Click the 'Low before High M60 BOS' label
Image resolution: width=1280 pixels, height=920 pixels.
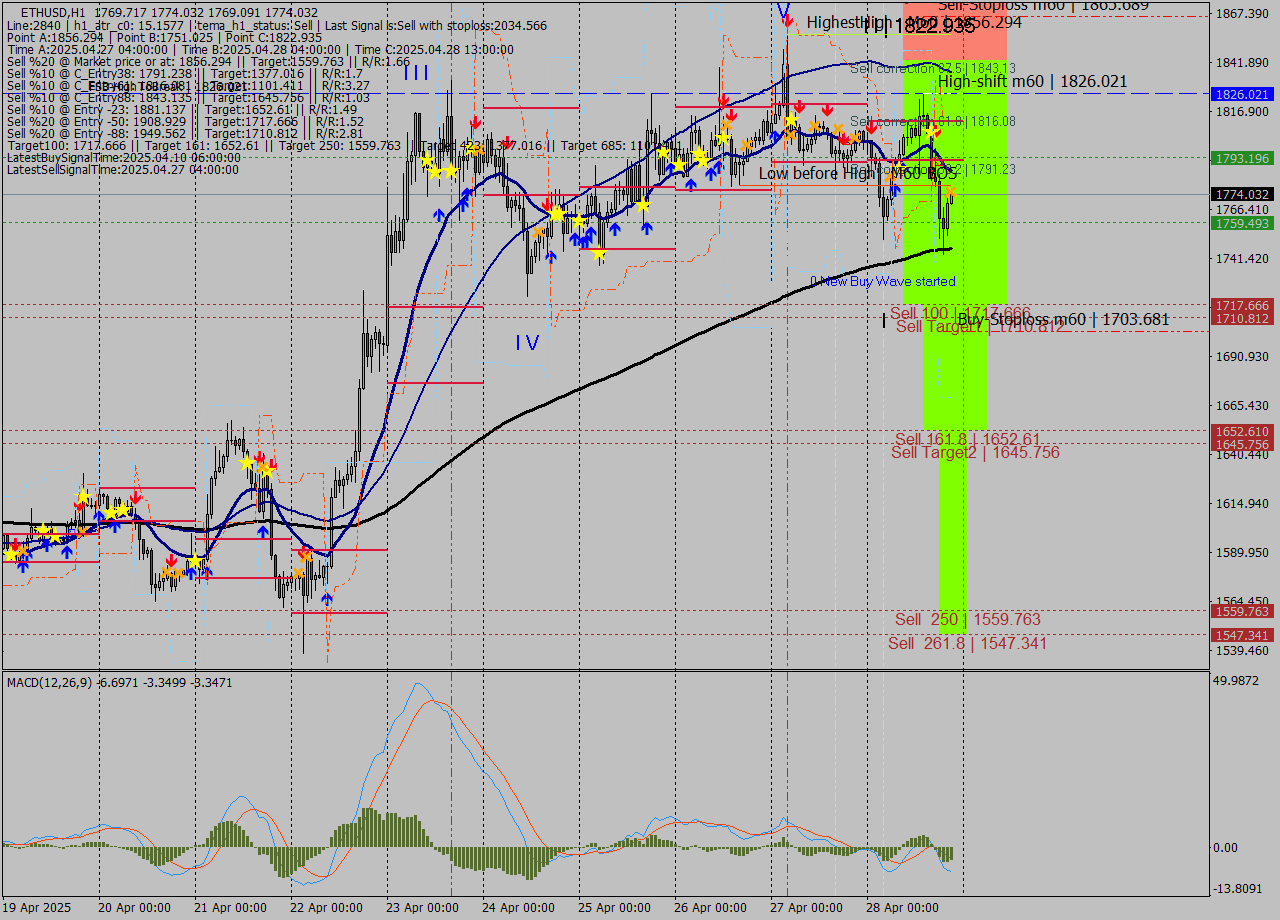857,174
